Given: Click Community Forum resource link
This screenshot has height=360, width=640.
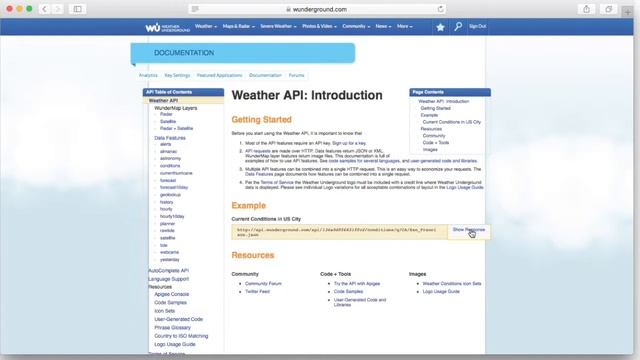Looking at the screenshot, I should click(x=263, y=283).
